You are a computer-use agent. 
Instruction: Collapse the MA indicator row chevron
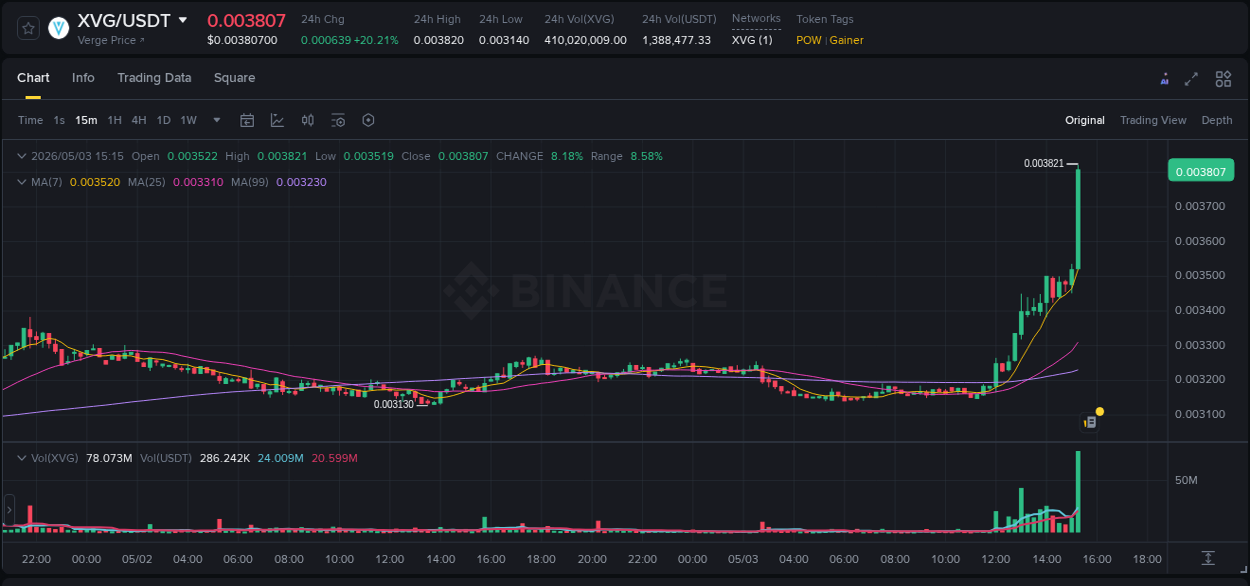point(22,182)
